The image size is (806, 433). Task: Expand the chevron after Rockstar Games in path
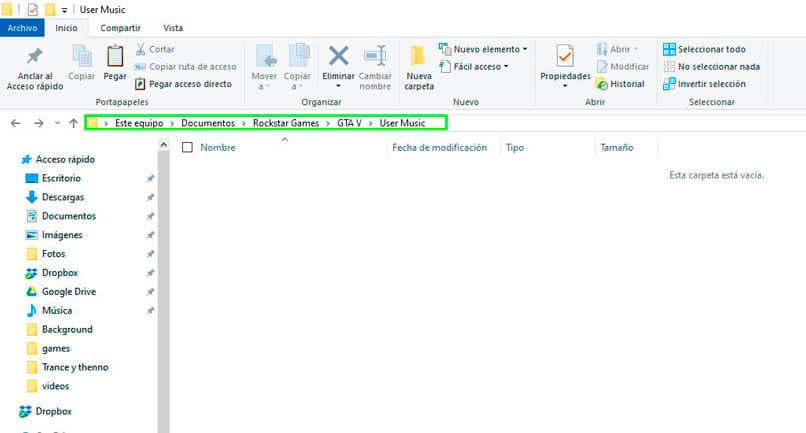pos(328,123)
